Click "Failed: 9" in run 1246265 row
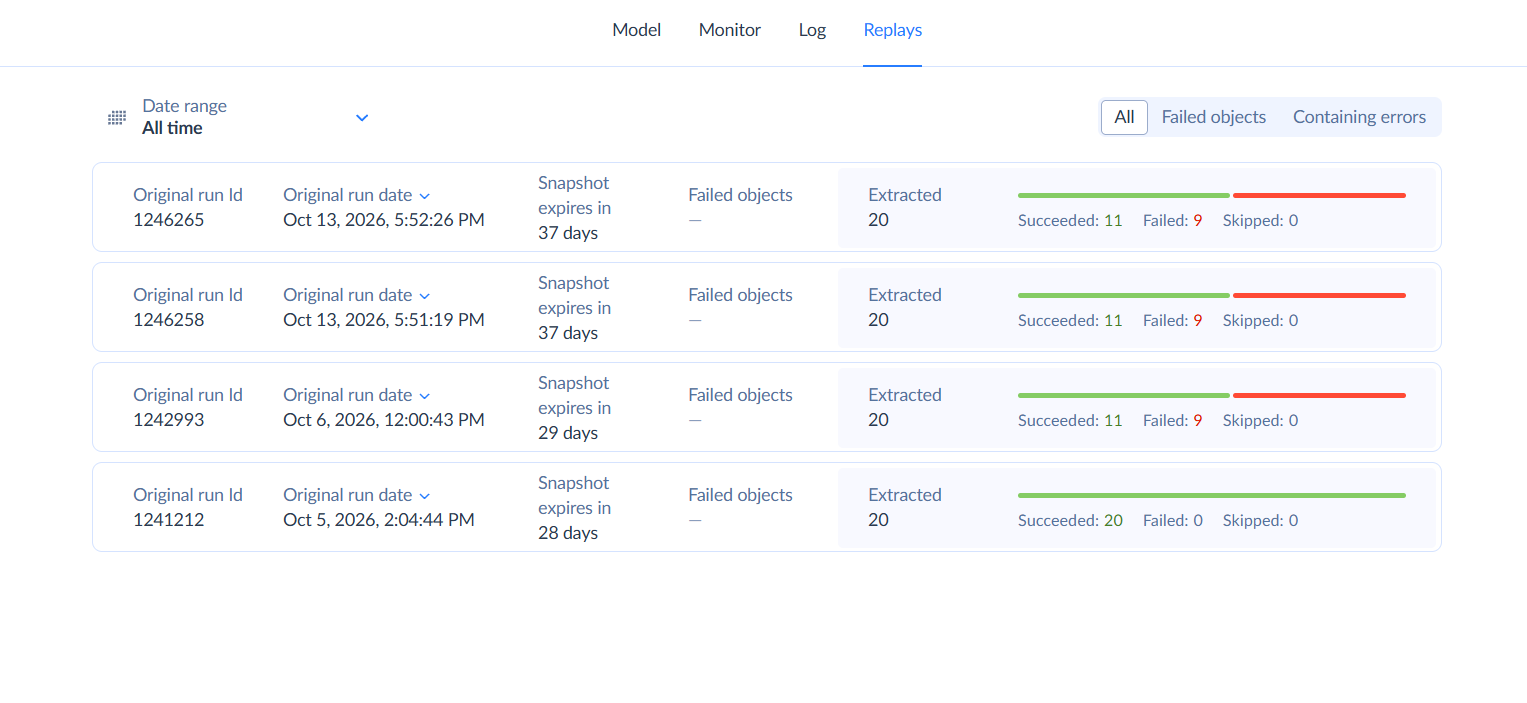The image size is (1527, 703). [1173, 221]
